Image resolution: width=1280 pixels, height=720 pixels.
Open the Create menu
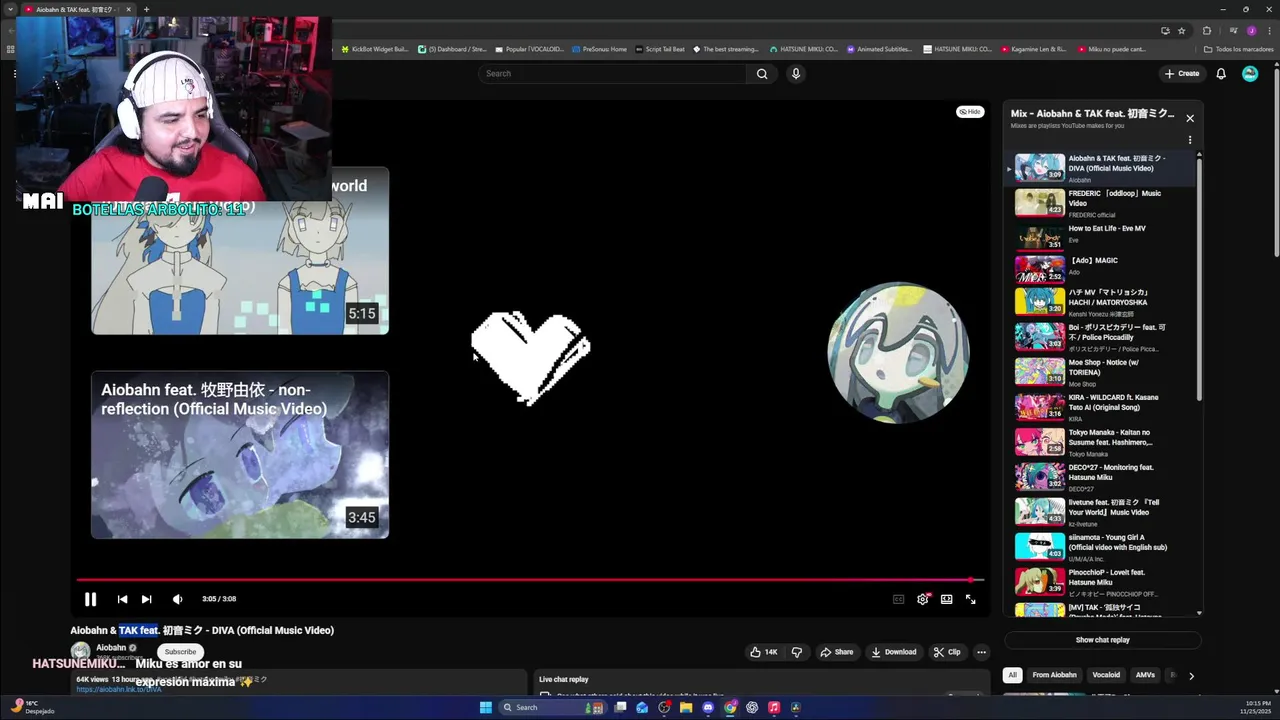(1181, 73)
